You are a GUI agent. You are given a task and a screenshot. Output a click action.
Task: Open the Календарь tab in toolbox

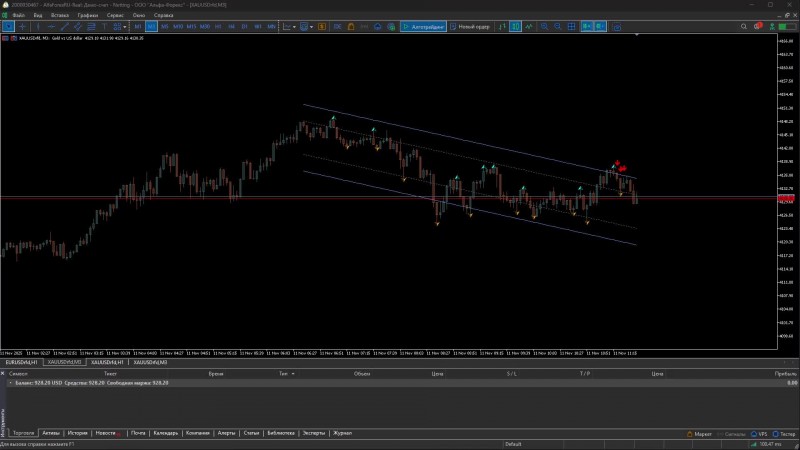tap(166, 433)
